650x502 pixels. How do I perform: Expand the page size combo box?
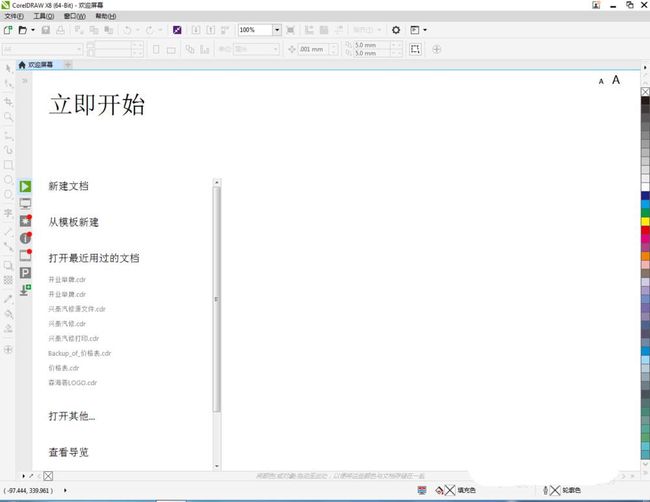pyautogui.click(x=42, y=49)
